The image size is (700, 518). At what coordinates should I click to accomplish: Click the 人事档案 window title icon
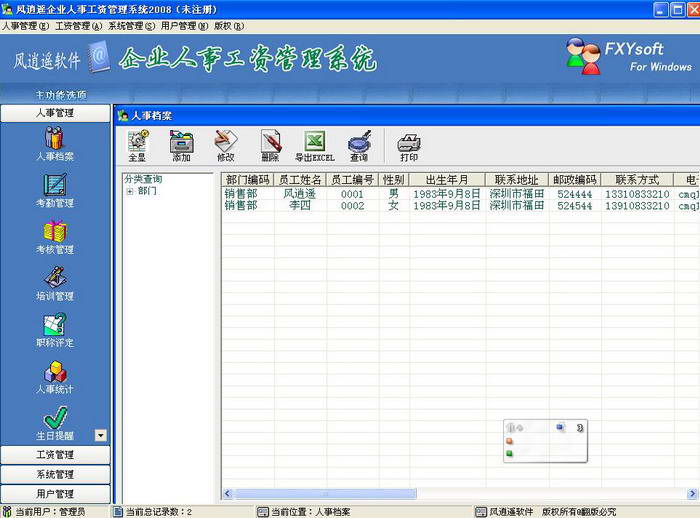pyautogui.click(x=122, y=116)
